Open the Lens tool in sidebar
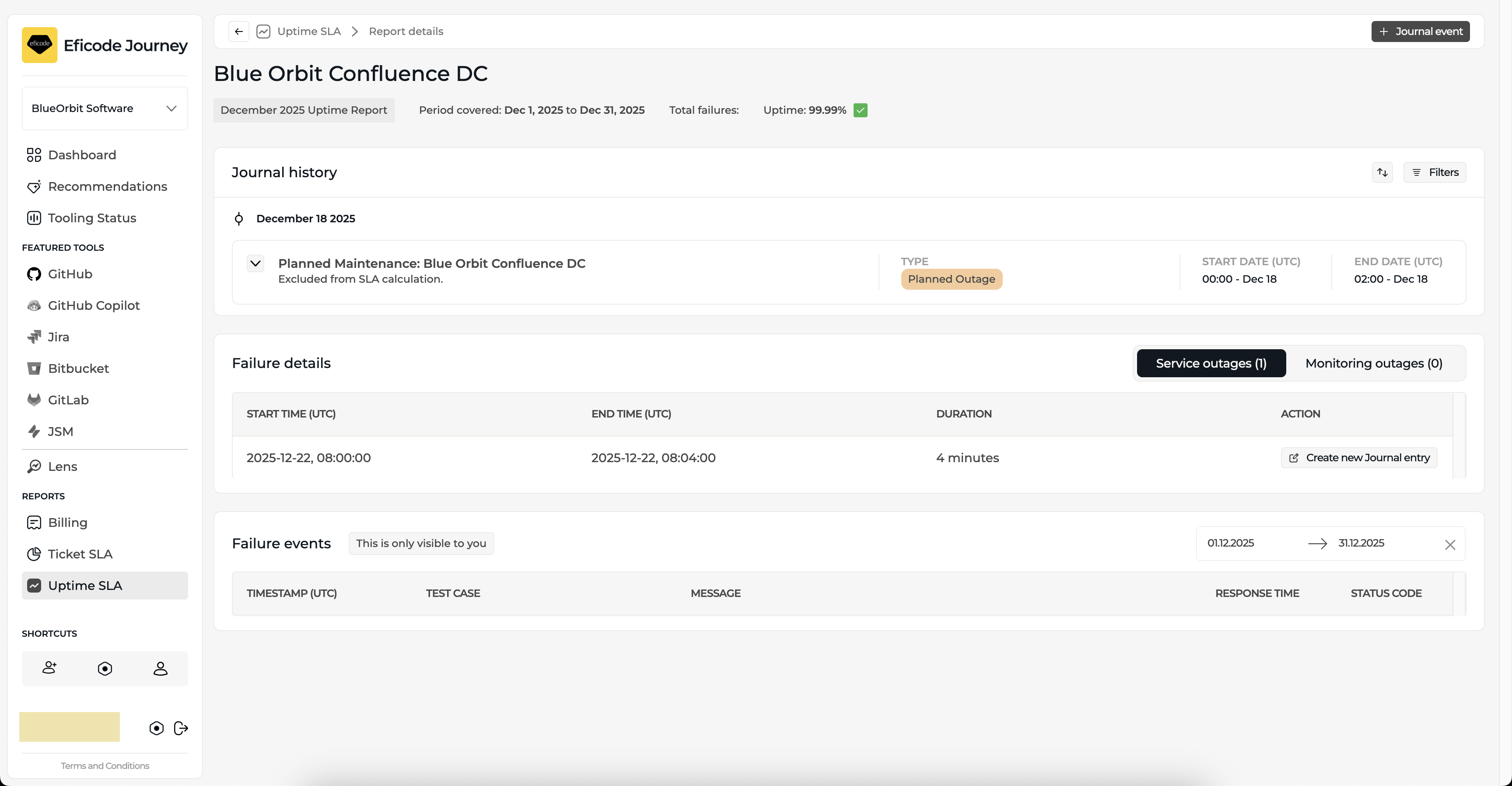 click(62, 466)
